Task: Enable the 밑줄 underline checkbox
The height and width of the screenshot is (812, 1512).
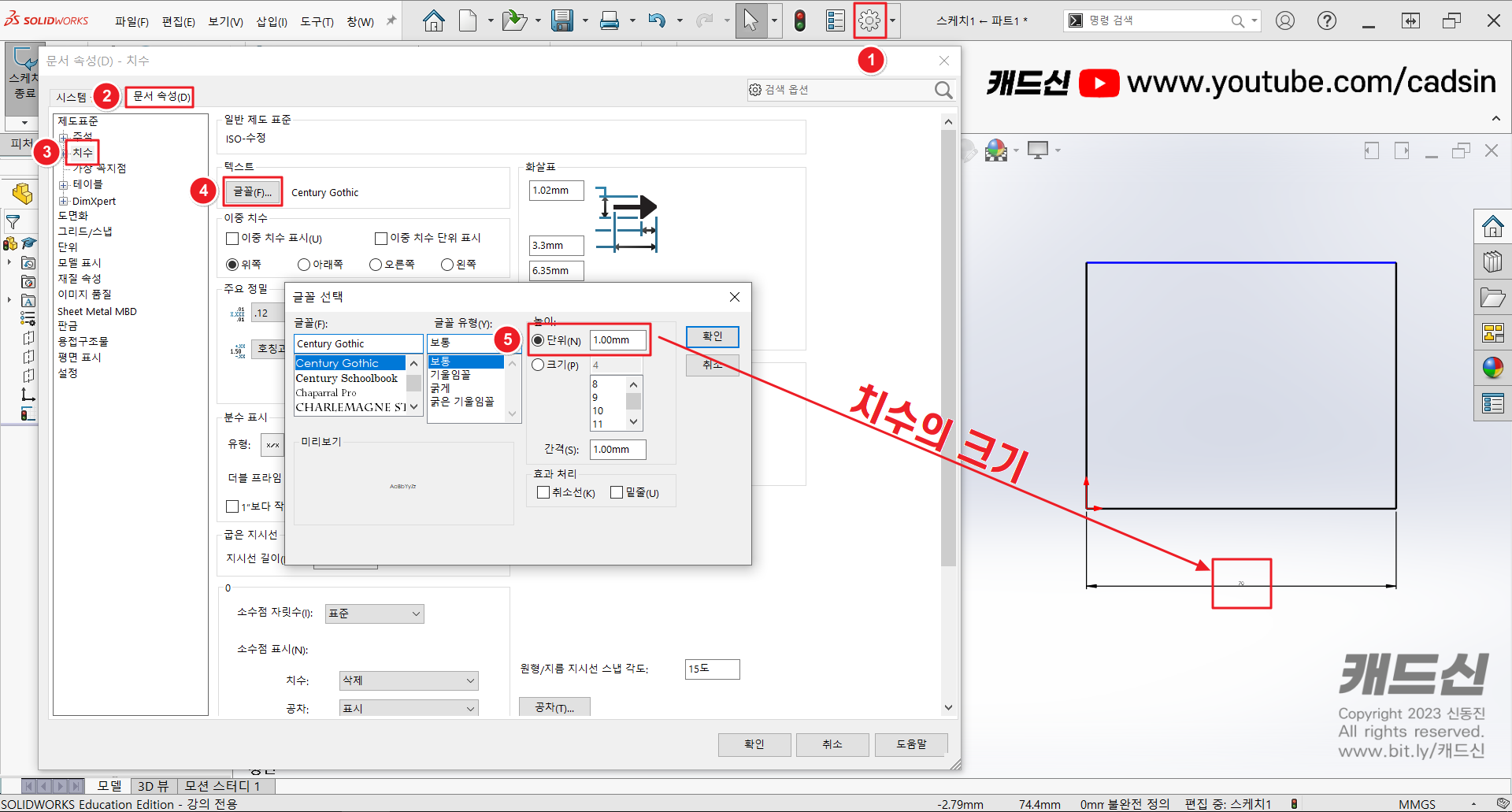Action: (617, 492)
